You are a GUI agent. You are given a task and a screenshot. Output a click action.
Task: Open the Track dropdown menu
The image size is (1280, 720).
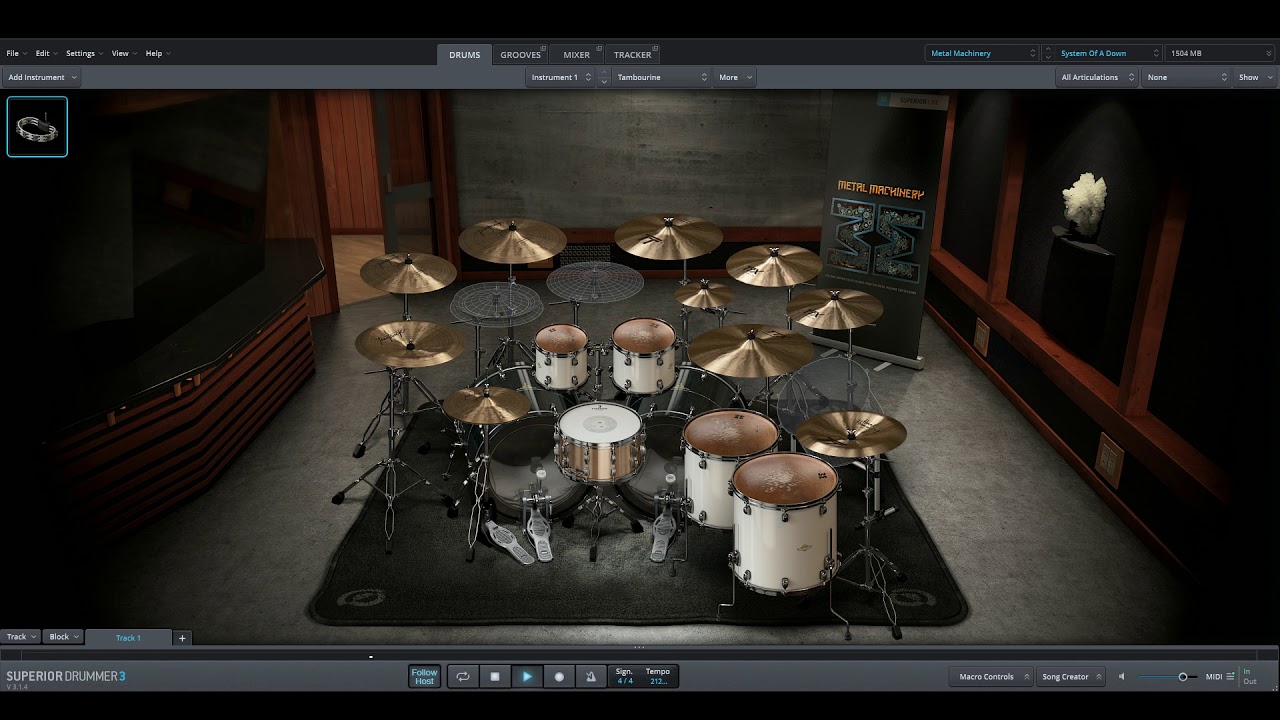[x=21, y=637]
